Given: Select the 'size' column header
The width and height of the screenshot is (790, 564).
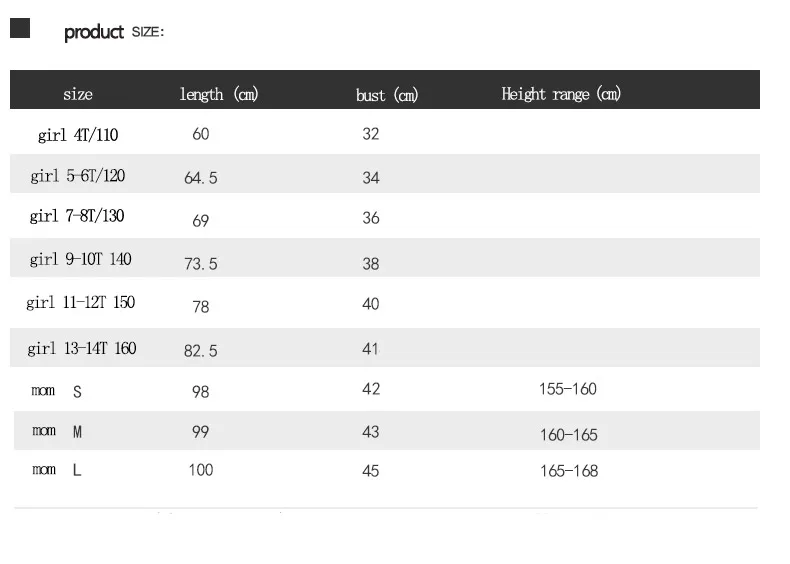Looking at the screenshot, I should tap(78, 94).
